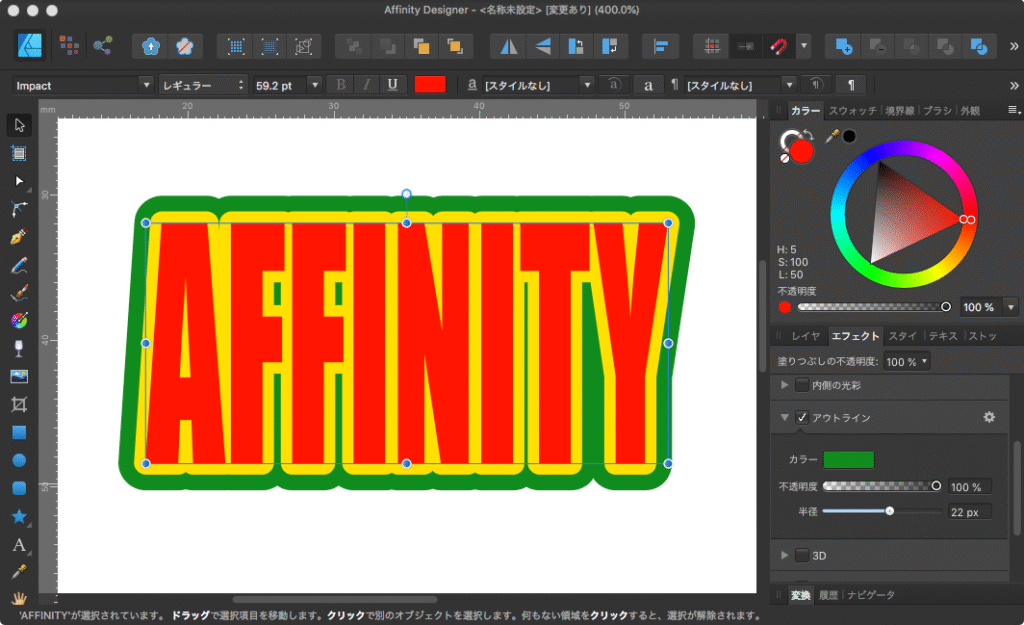
Task: Activate the Node tool
Action: [19, 181]
